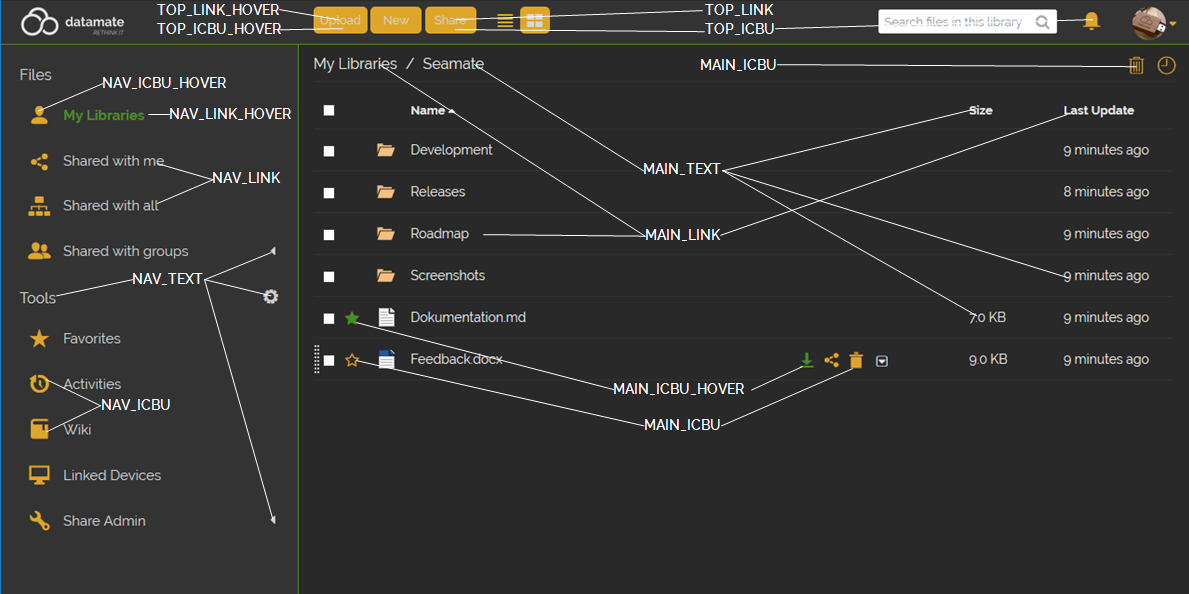Open more-actions dropdown for Feedback.docx
Screen dimensions: 1189x594
pyautogui.click(x=882, y=361)
